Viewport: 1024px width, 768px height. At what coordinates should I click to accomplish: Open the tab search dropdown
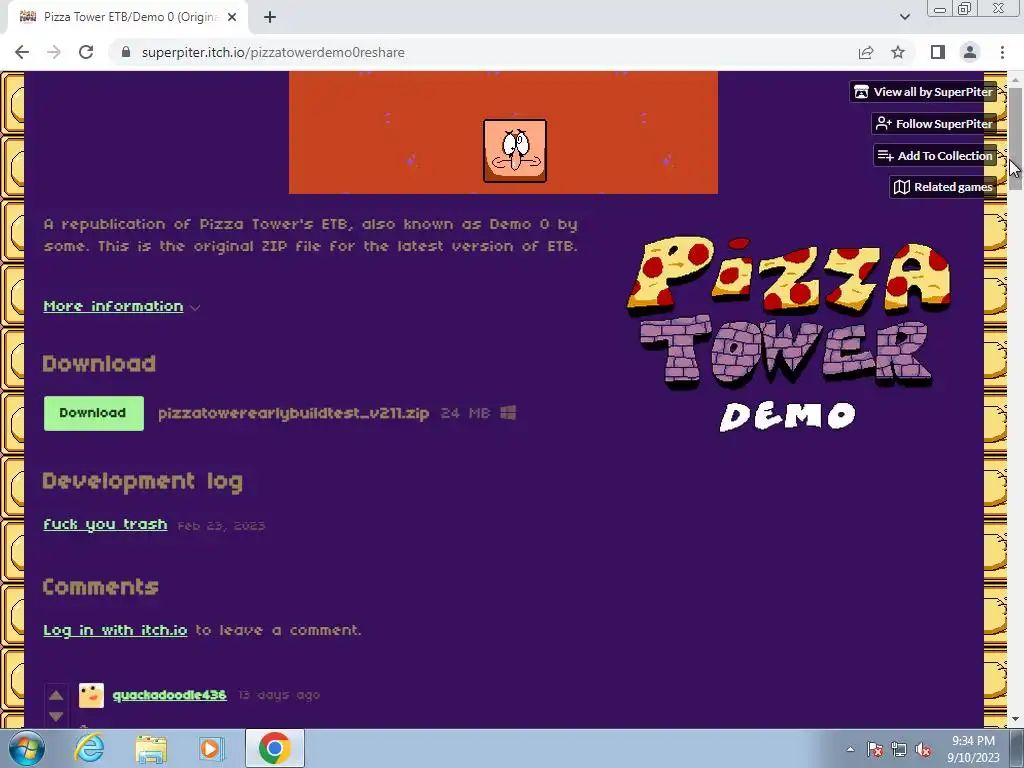pos(904,17)
